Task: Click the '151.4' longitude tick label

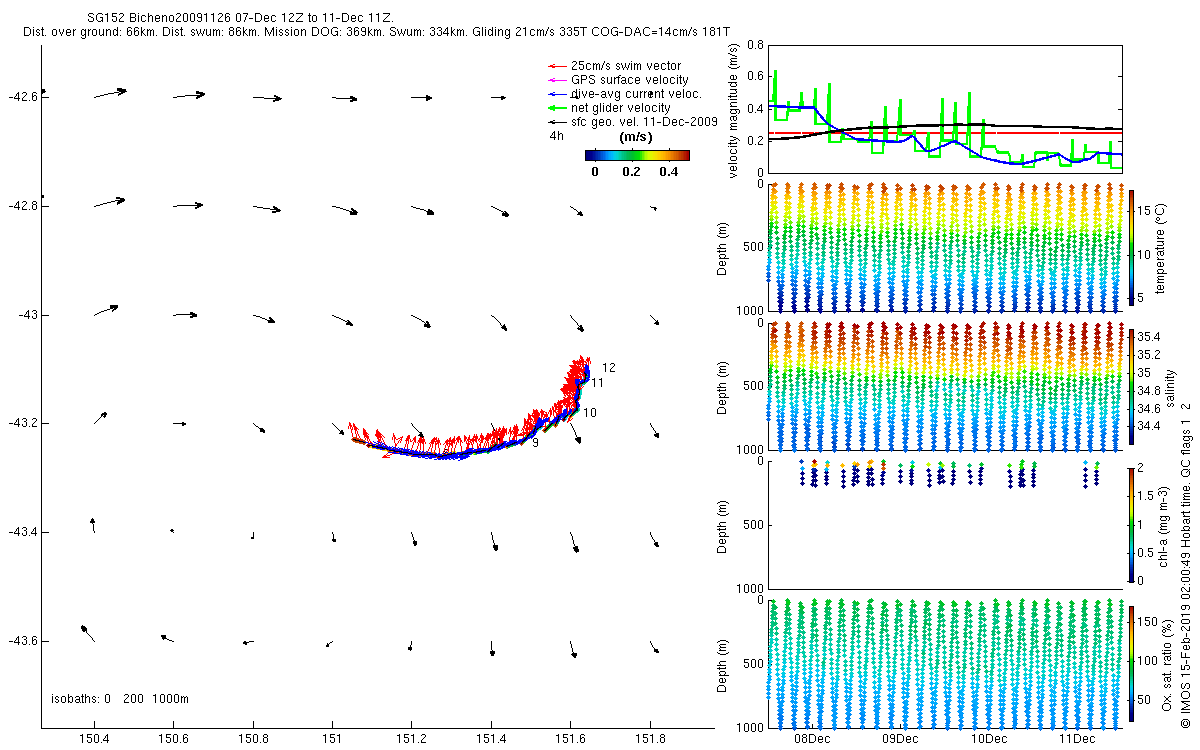Action: [491, 739]
